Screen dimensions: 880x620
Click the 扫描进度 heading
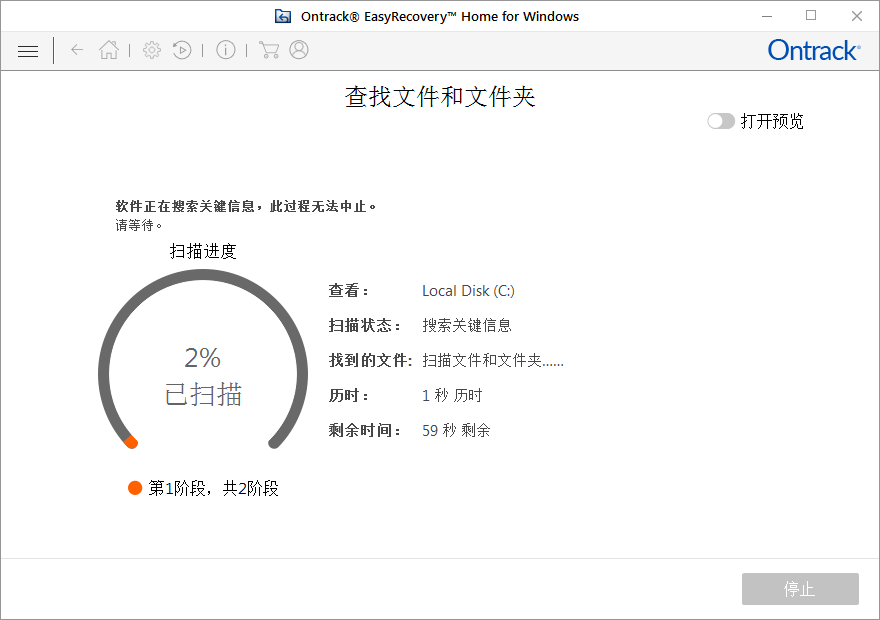point(202,251)
